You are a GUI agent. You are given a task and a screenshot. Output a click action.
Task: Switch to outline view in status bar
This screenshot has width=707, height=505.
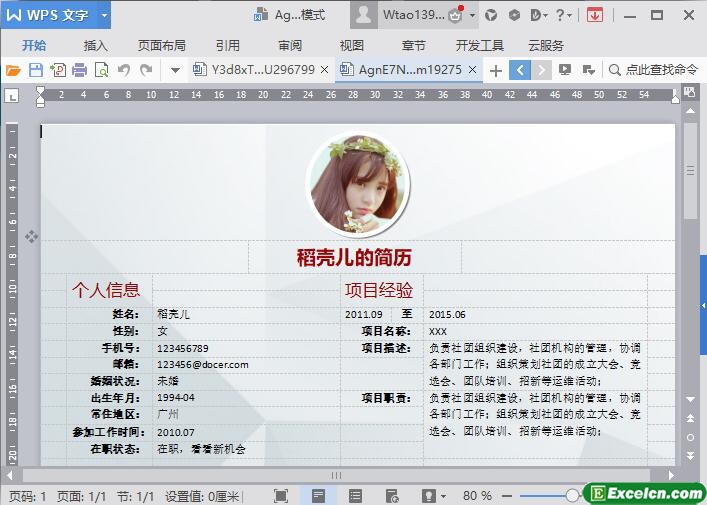355,496
